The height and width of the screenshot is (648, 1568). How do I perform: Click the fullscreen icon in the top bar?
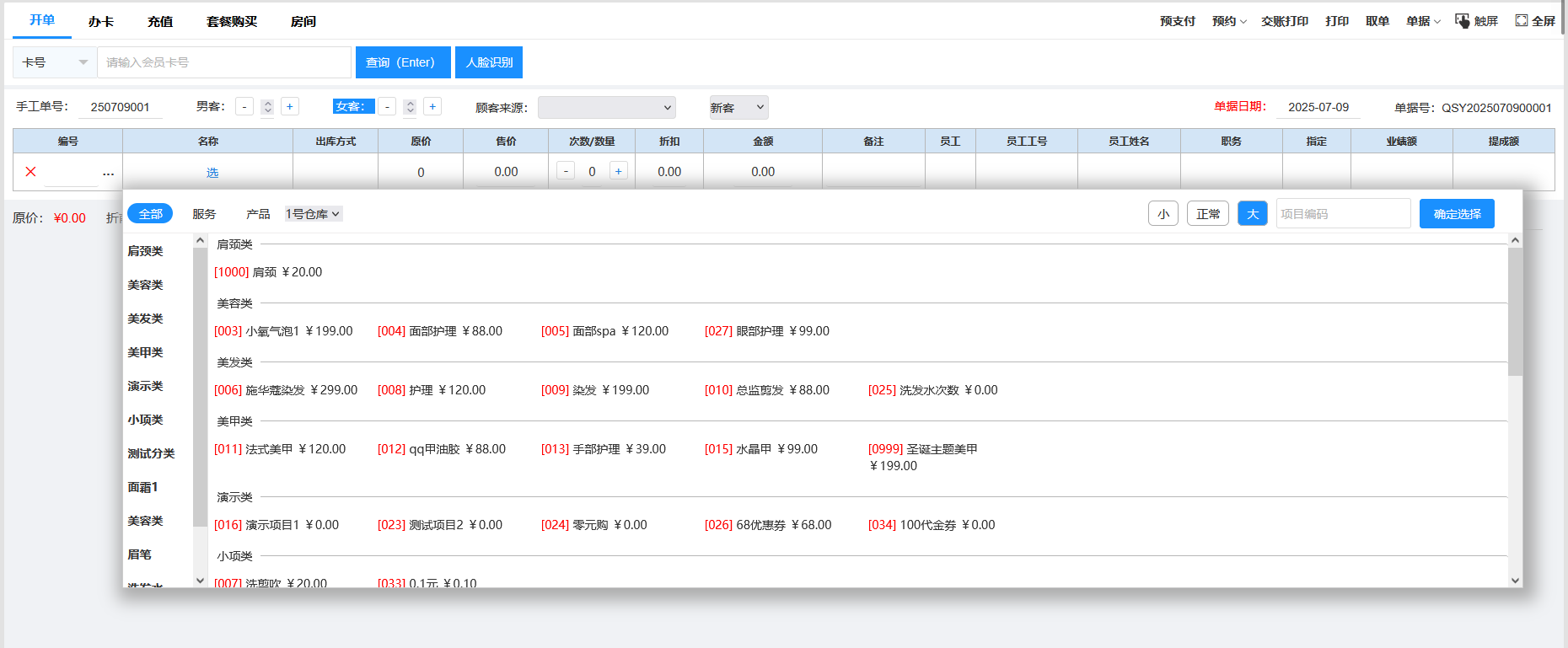(x=1521, y=21)
